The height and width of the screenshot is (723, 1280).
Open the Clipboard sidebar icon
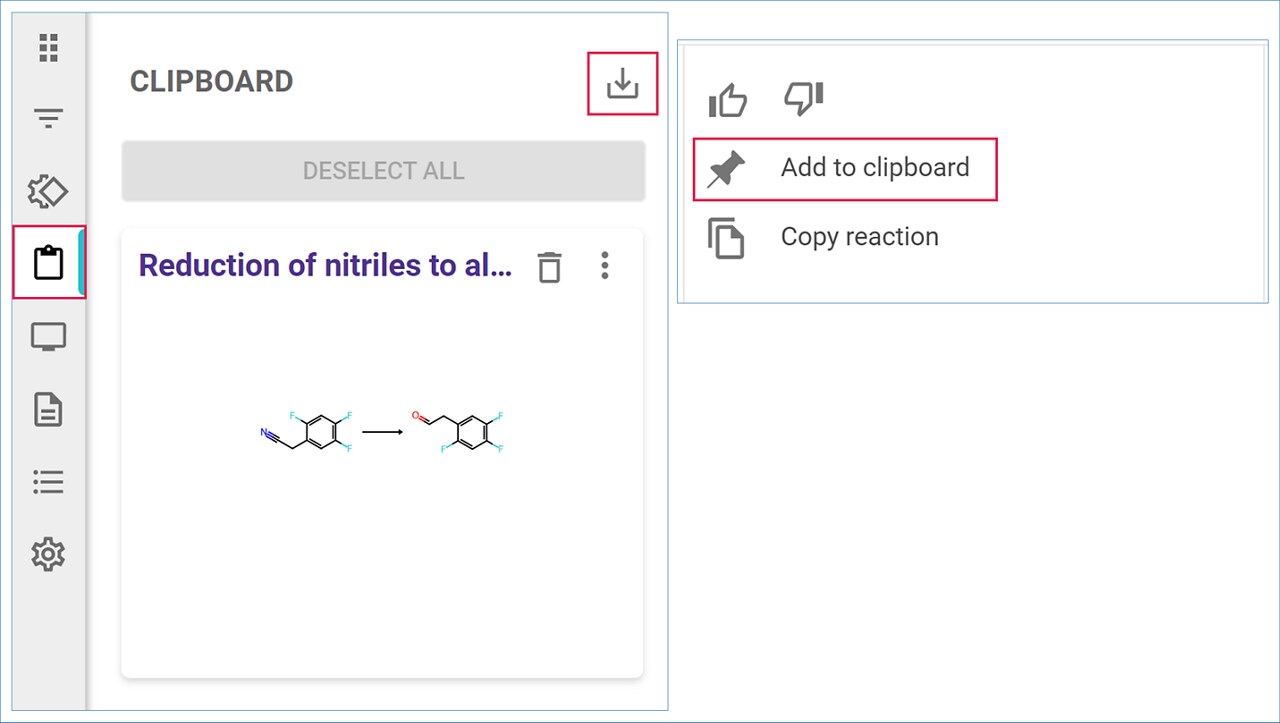pyautogui.click(x=48, y=263)
